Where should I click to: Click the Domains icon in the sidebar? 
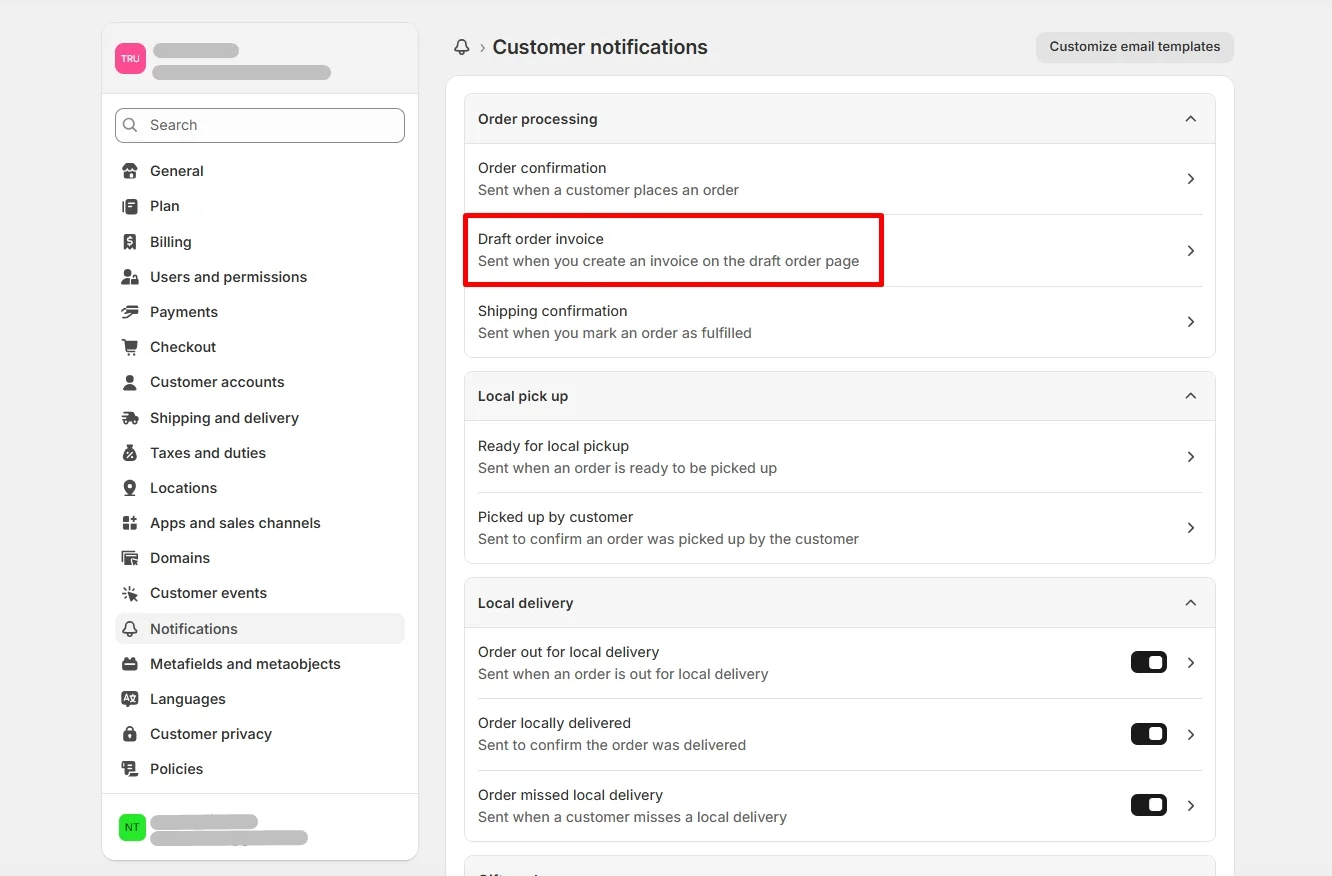(x=130, y=558)
